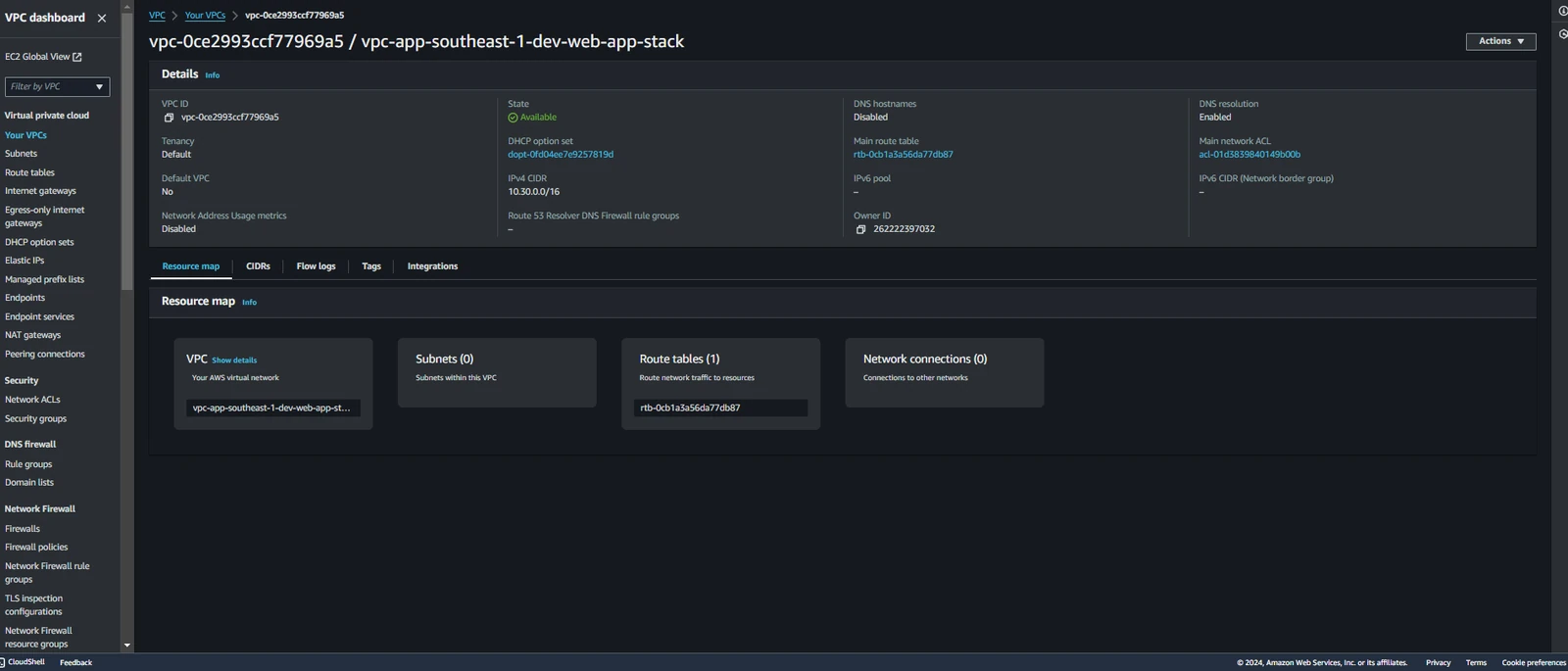Open main network ACL acl-01d3839840149b00b
The width and height of the screenshot is (1568, 671).
coord(1249,155)
